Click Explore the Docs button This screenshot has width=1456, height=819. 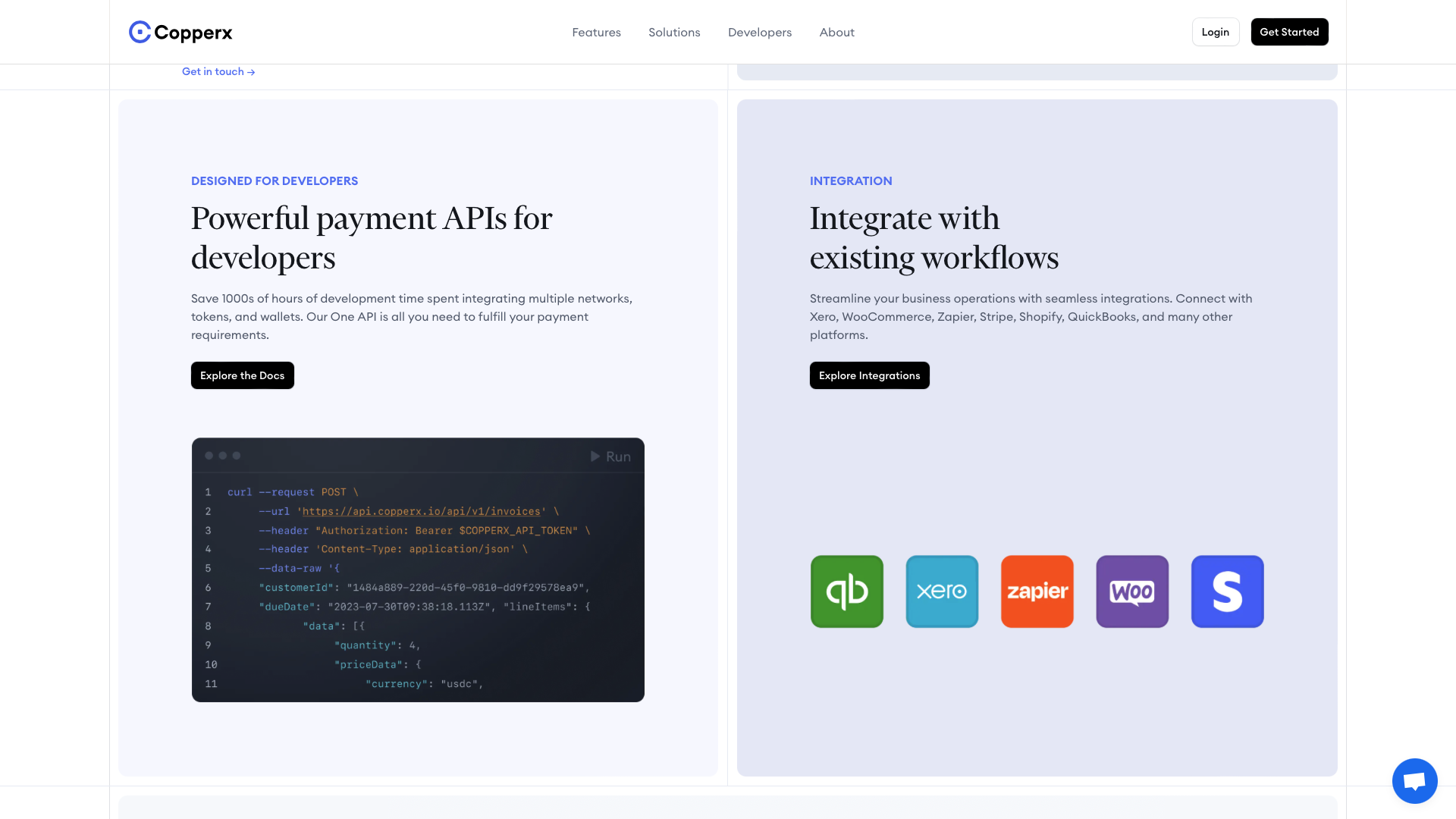[x=242, y=375]
